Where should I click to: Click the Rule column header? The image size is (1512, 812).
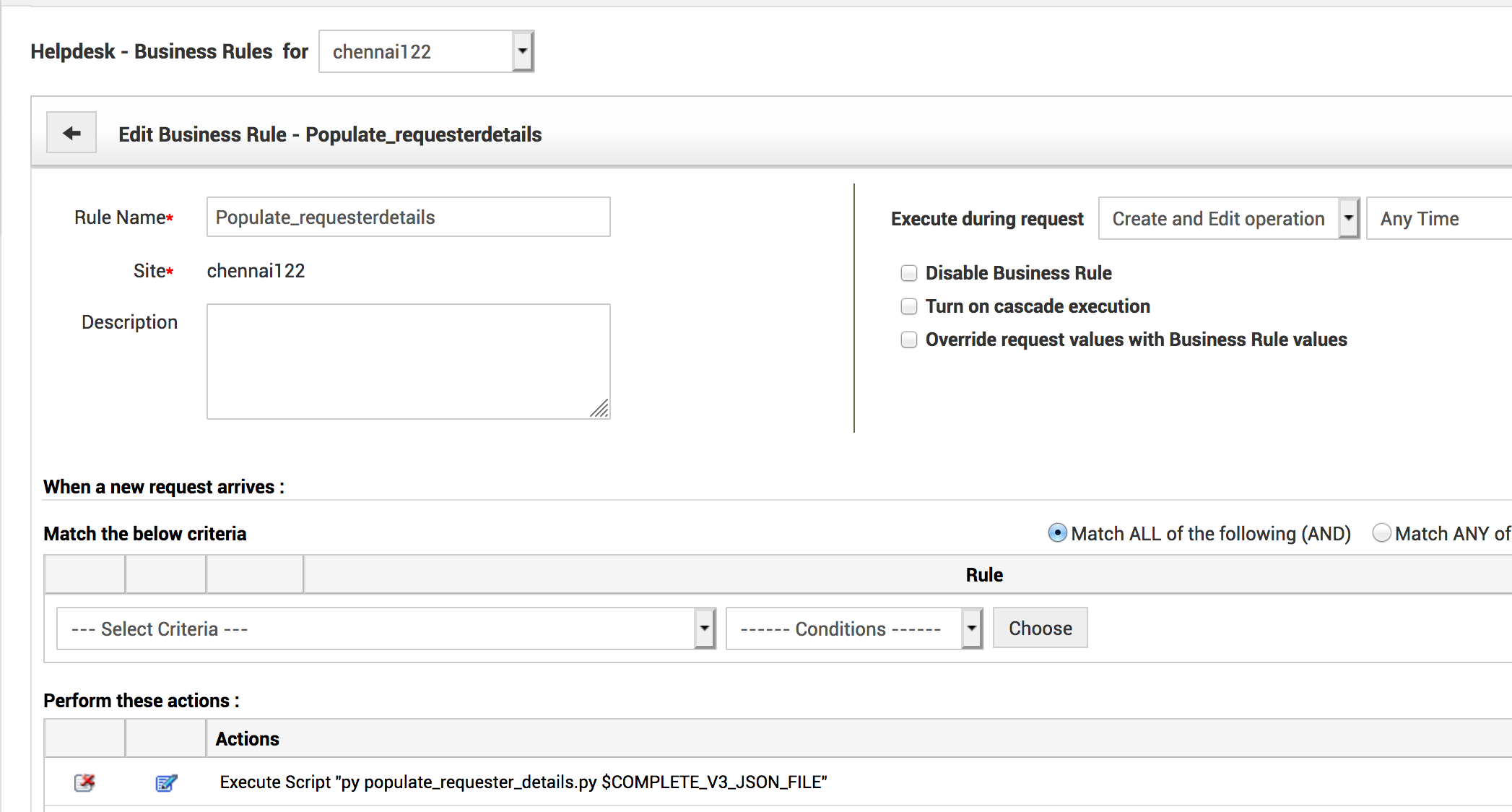pos(983,575)
